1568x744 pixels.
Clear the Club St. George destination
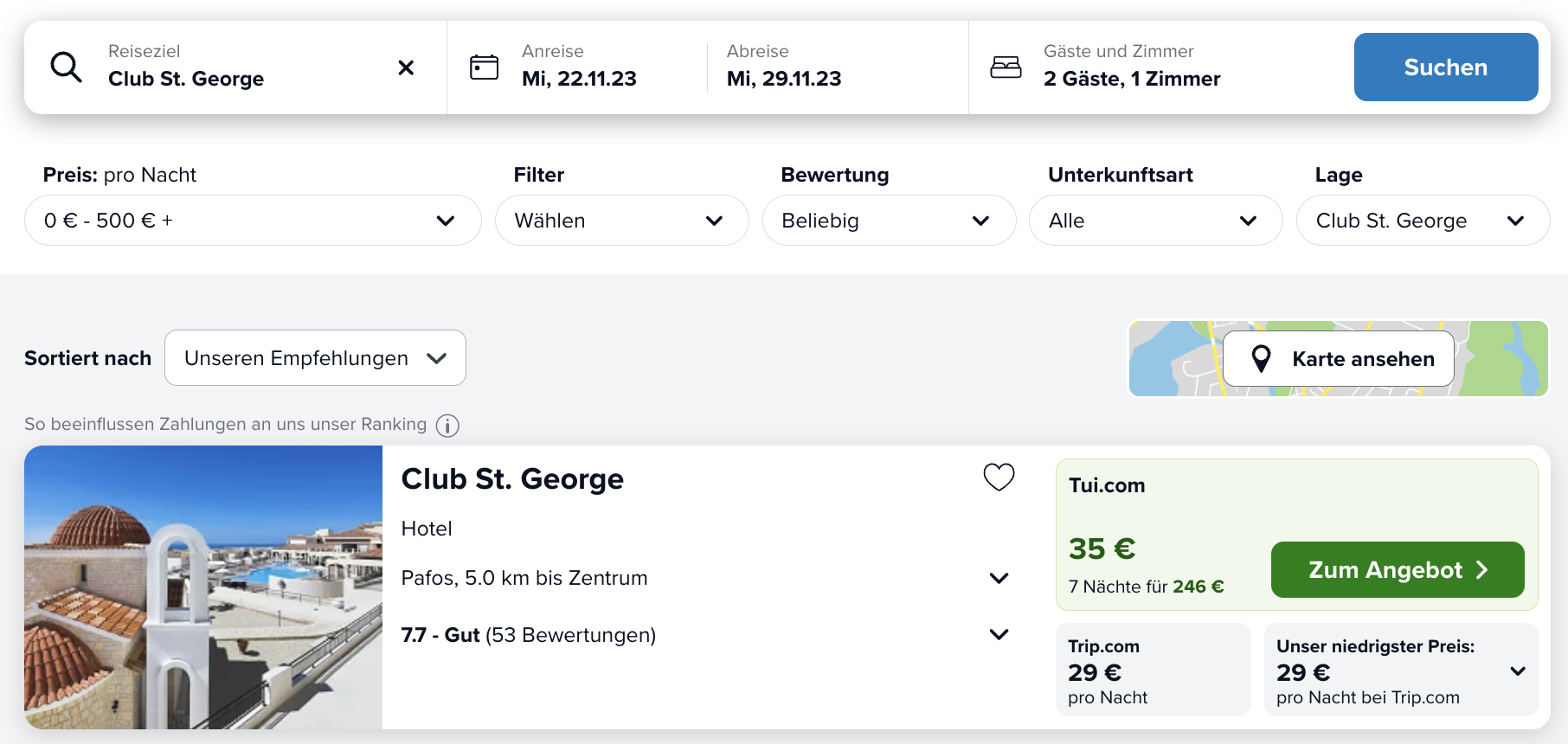point(406,67)
